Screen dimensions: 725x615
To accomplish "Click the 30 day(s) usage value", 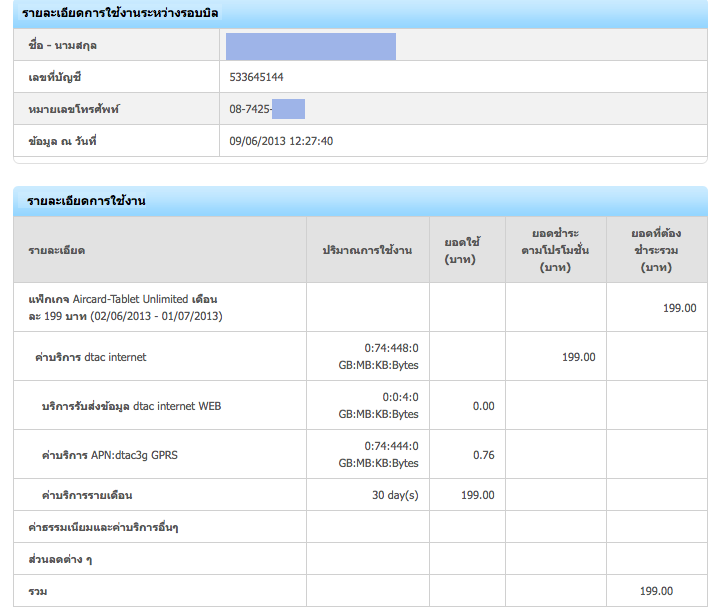I will click(x=395, y=495).
